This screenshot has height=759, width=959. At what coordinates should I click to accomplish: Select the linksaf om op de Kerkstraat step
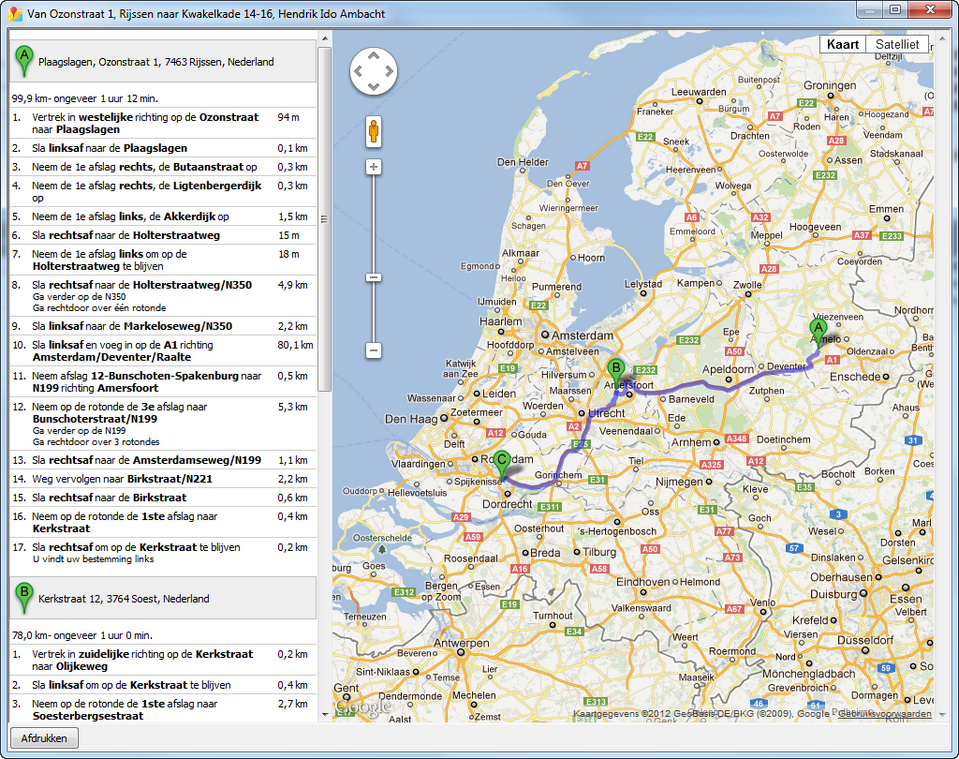163,685
